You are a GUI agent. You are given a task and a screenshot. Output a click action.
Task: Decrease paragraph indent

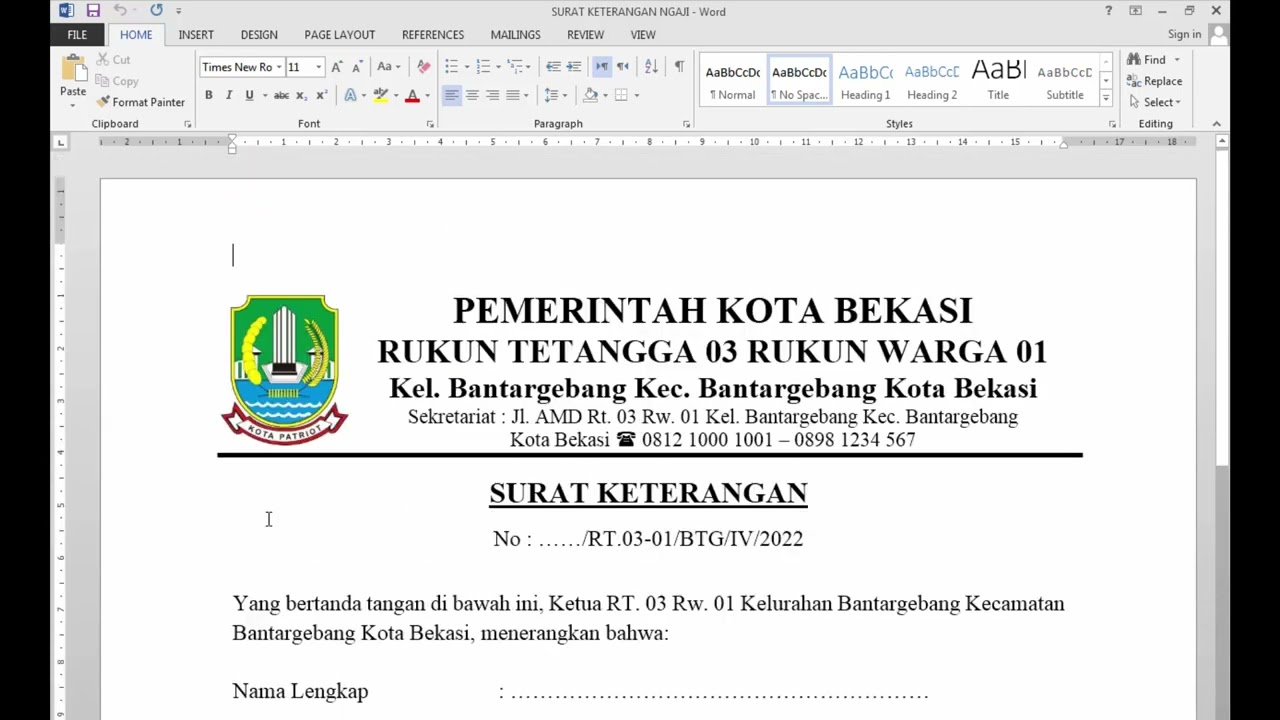[x=553, y=67]
